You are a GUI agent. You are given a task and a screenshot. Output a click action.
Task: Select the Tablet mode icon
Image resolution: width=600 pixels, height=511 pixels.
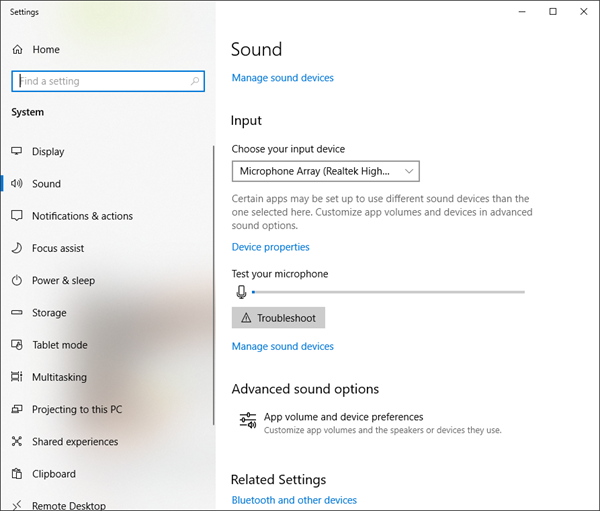click(x=16, y=344)
